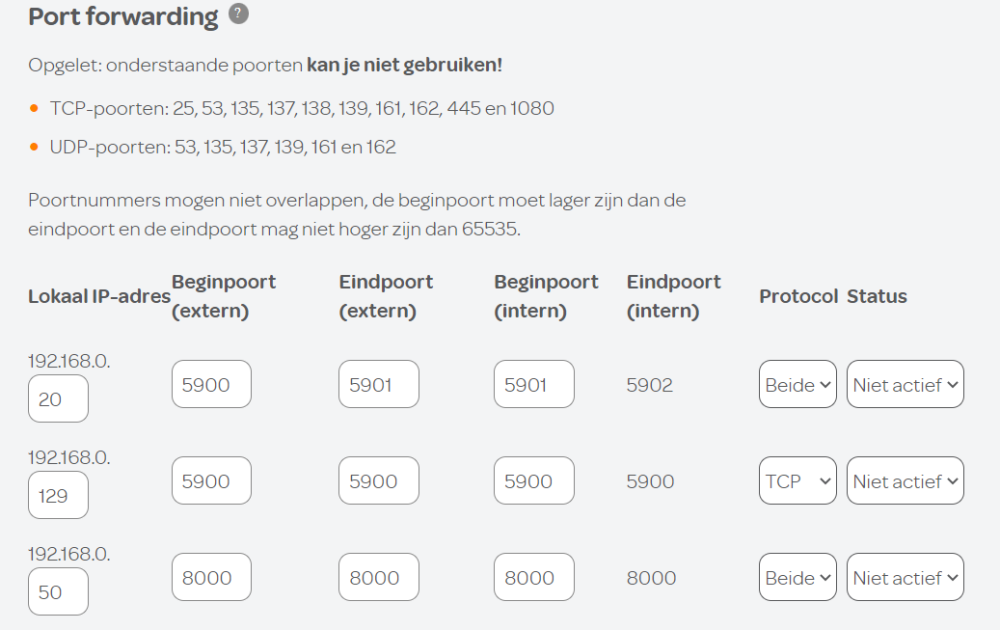The image size is (1000, 630).
Task: Select internal begin port field showing 5901
Action: tap(534, 385)
